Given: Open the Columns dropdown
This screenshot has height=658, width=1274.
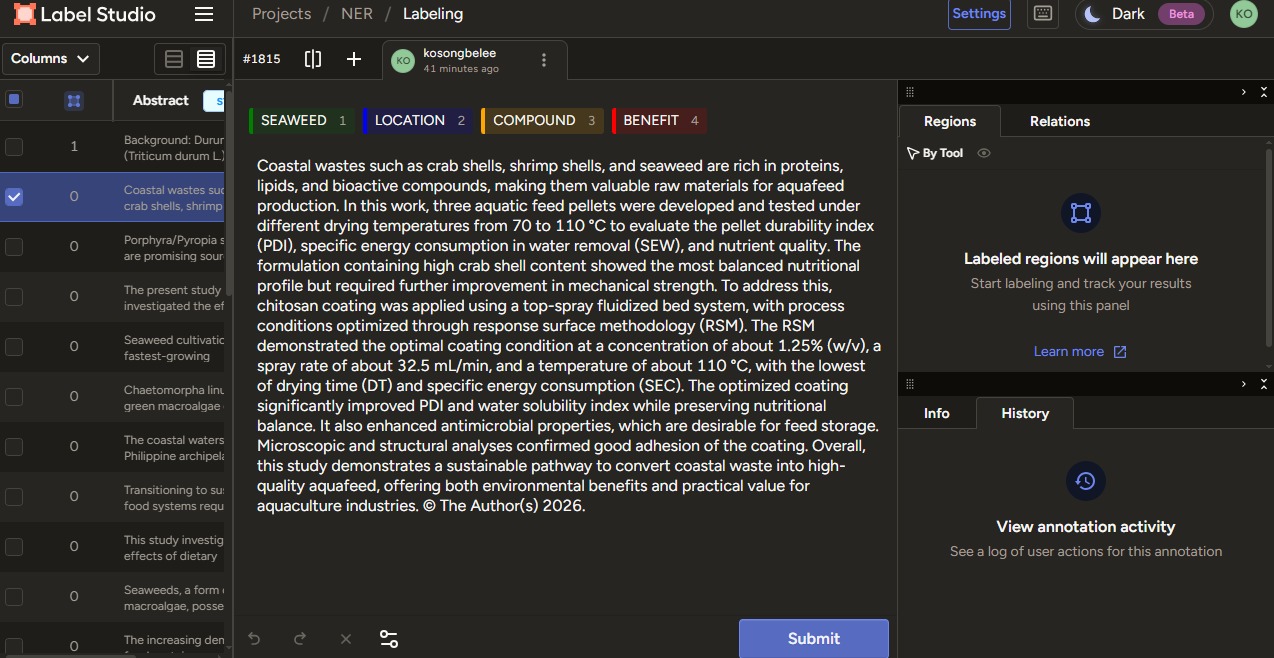Looking at the screenshot, I should 50,59.
